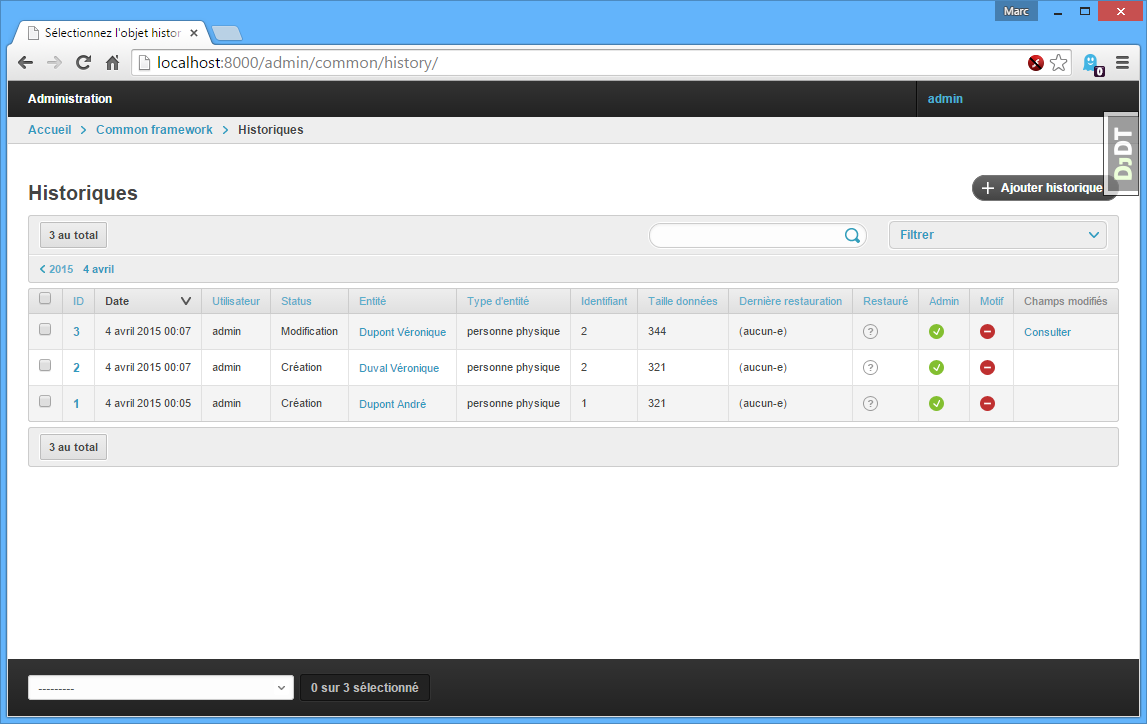Switch to the Sélectionnez l'objet browser tab
Viewport: 1147px width, 724px height.
pyautogui.click(x=110, y=33)
